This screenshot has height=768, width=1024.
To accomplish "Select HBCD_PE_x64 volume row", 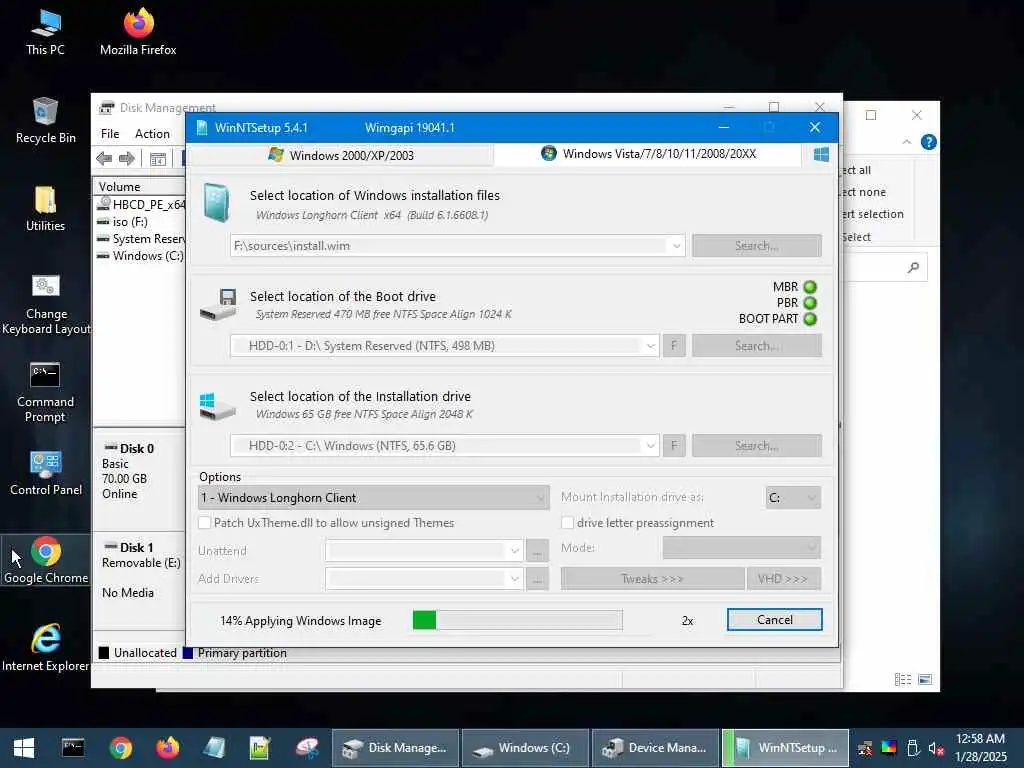I will 140,204.
